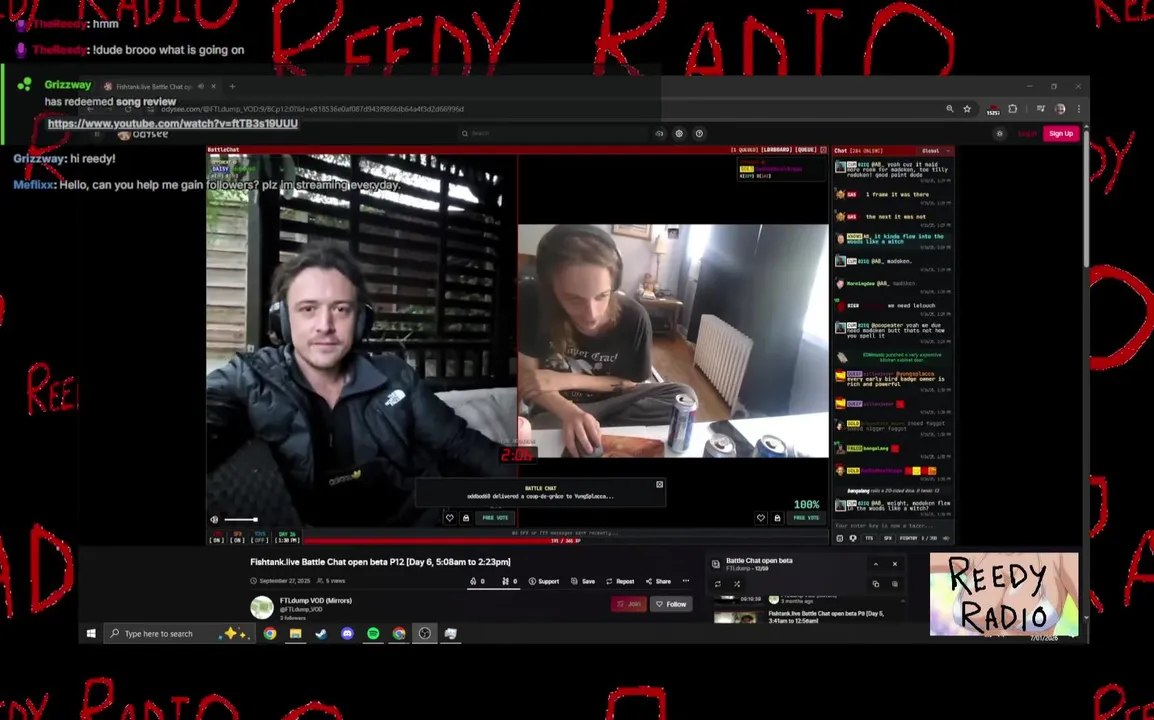Dismiss the Battle Chat coup-de-grâce notification
Image resolution: width=1154 pixels, height=720 pixels.
pos(659,484)
